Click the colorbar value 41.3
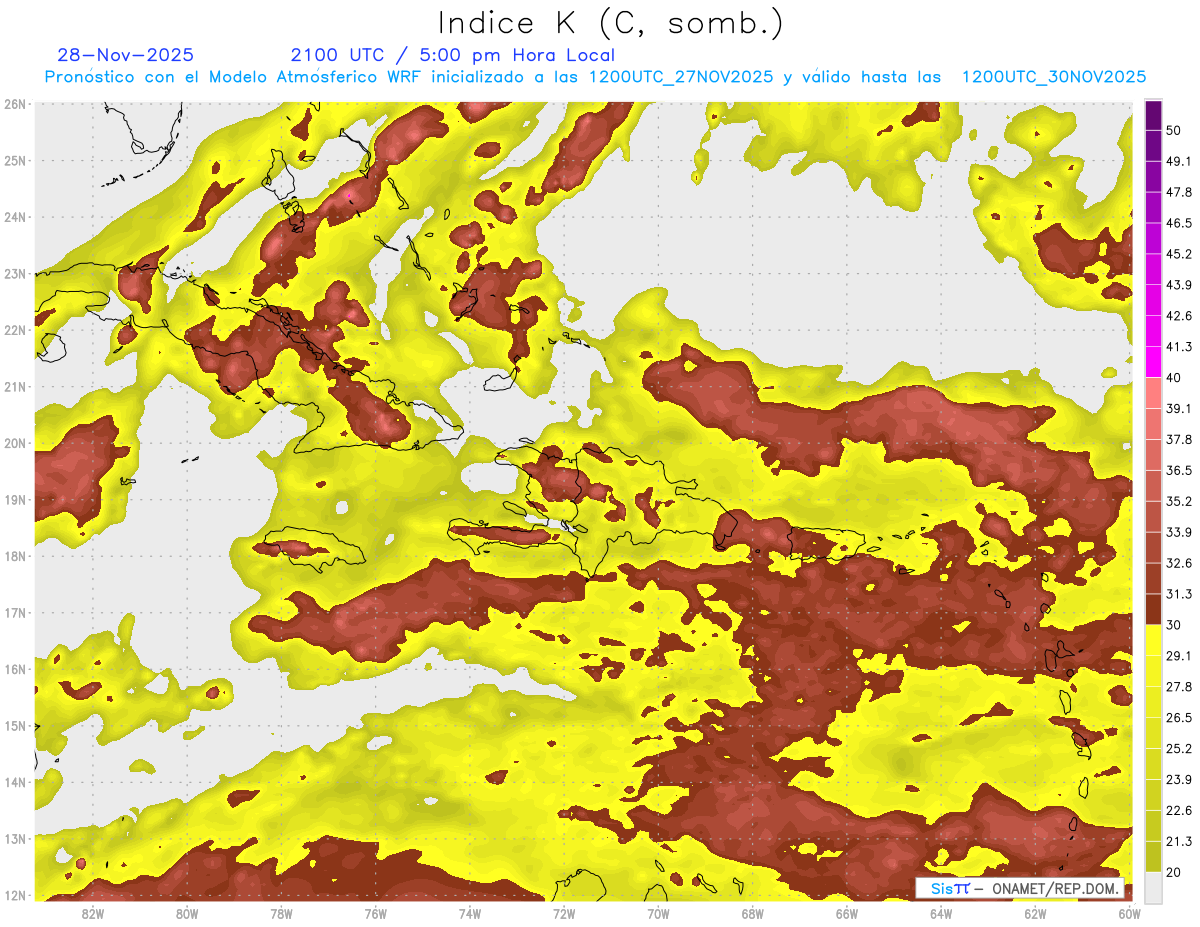The height and width of the screenshot is (927, 1200). click(1179, 347)
